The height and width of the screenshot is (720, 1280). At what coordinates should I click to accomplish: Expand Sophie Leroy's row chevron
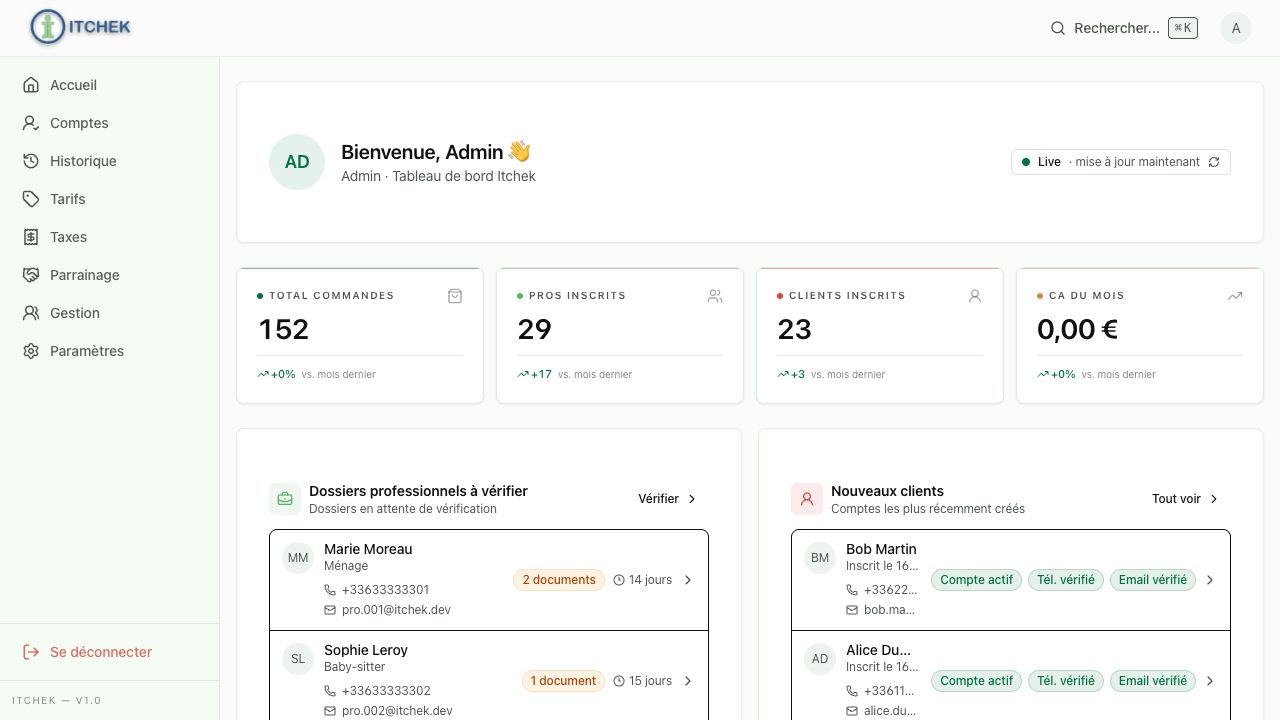coord(688,681)
